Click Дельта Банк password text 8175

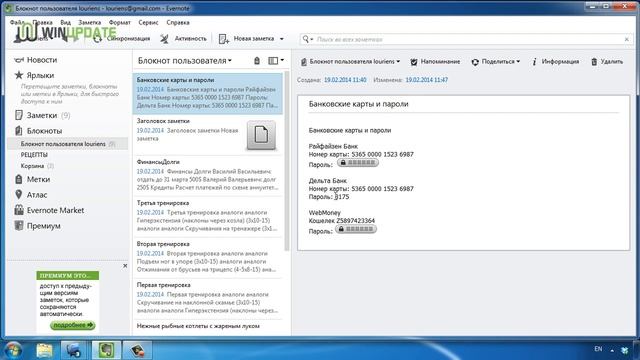342,197
